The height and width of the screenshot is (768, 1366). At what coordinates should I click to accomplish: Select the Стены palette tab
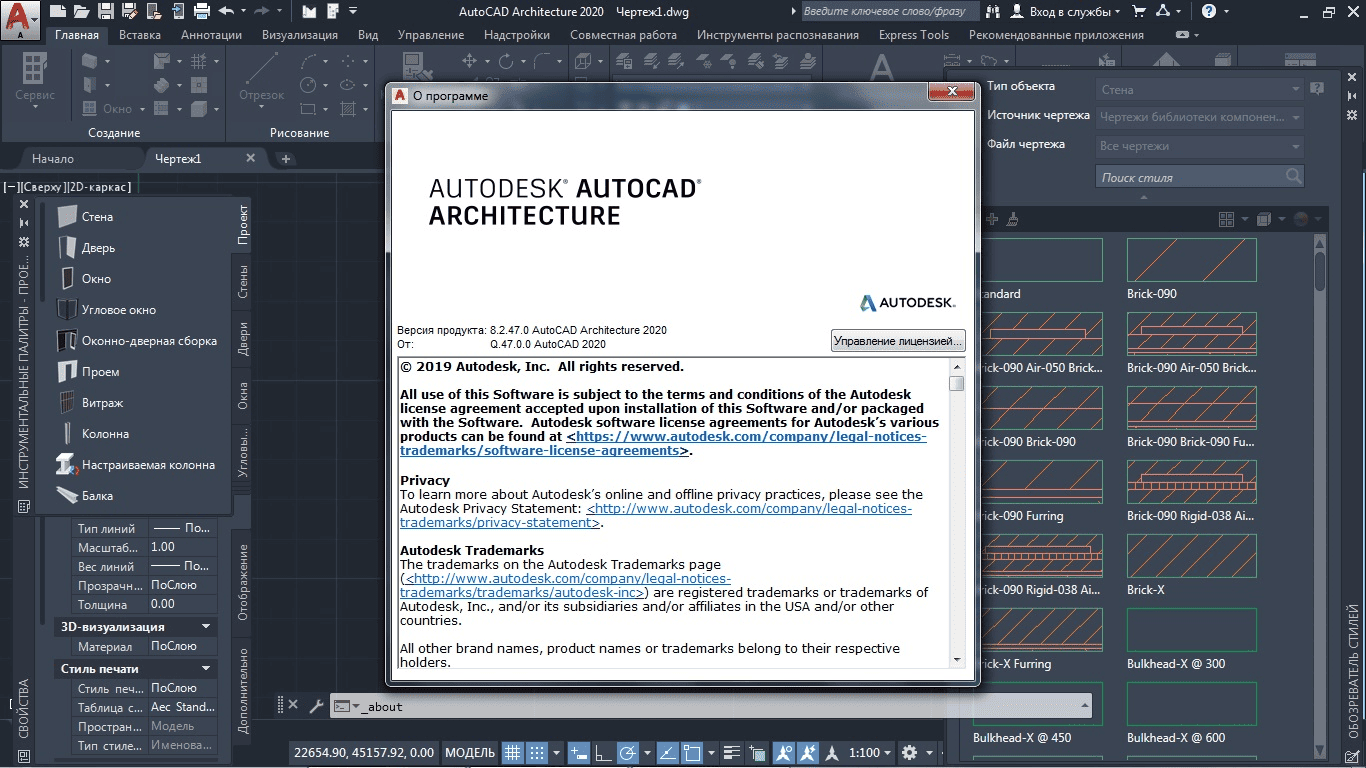(x=243, y=282)
